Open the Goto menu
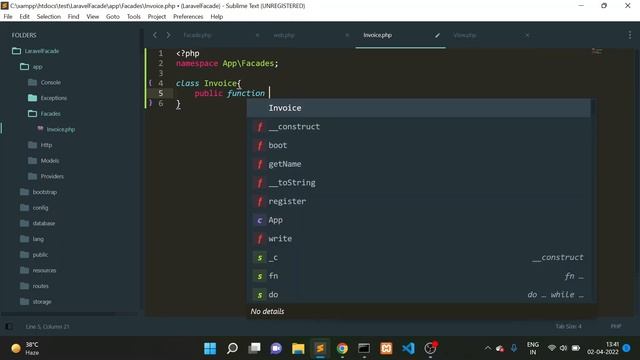Viewport: 640px width, 360px height. click(x=113, y=17)
